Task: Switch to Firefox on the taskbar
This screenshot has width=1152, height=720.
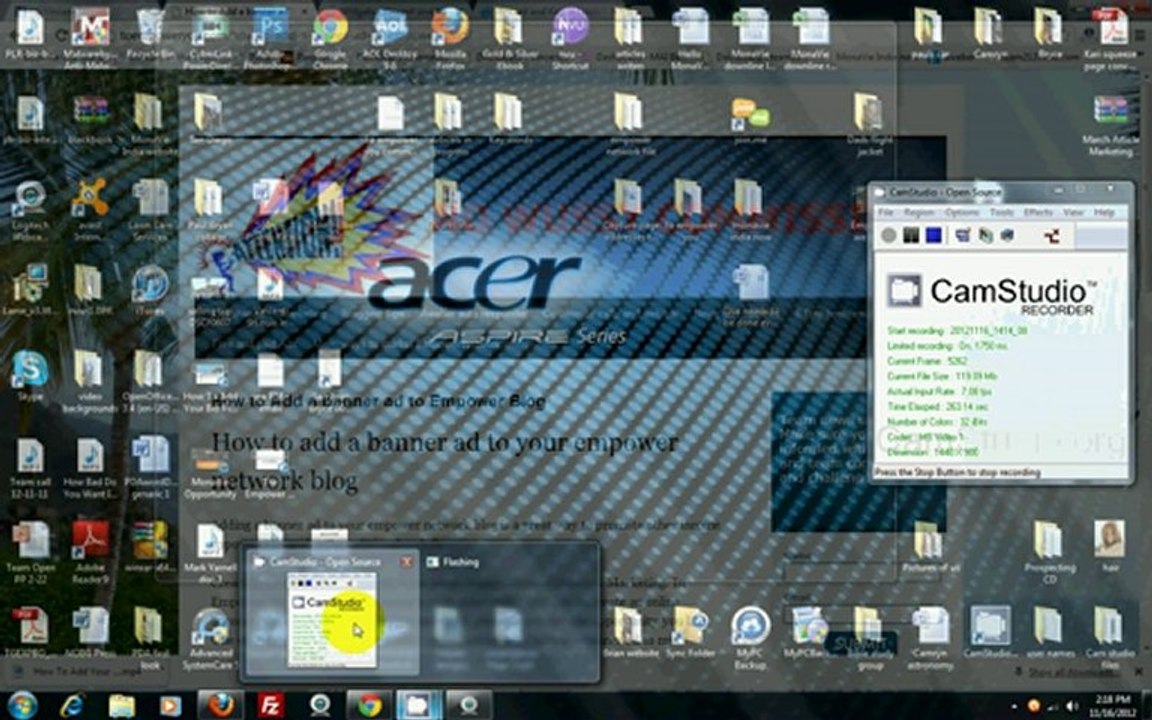Action: 220,705
